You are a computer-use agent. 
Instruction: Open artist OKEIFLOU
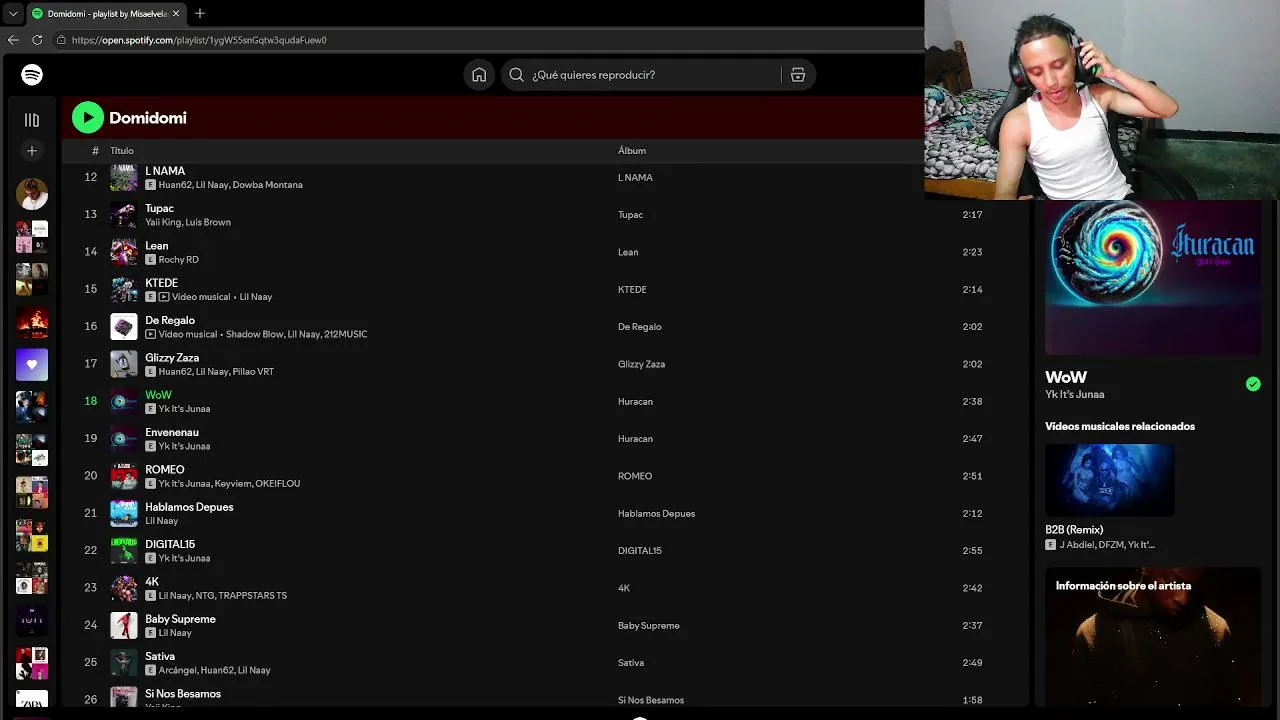pyautogui.click(x=277, y=484)
